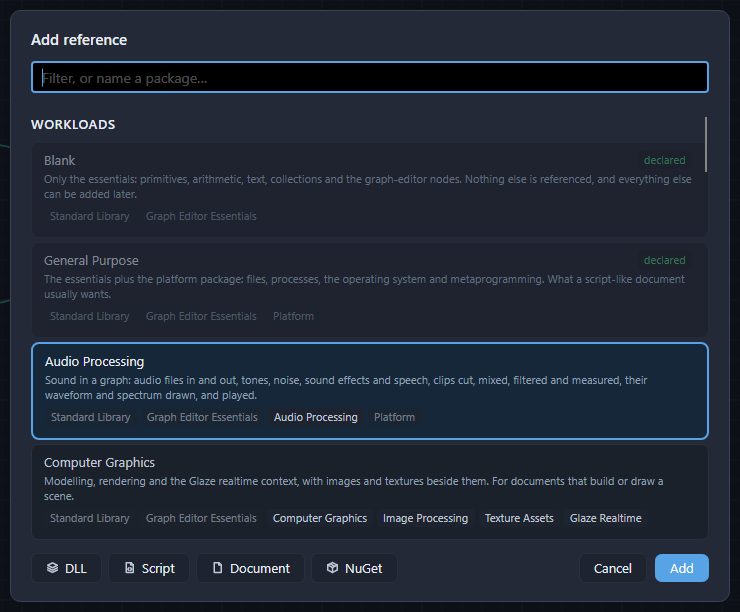The image size is (740, 612).
Task: Click Graph Editor Essentials tag in Audio Processing card
Action: click(202, 417)
